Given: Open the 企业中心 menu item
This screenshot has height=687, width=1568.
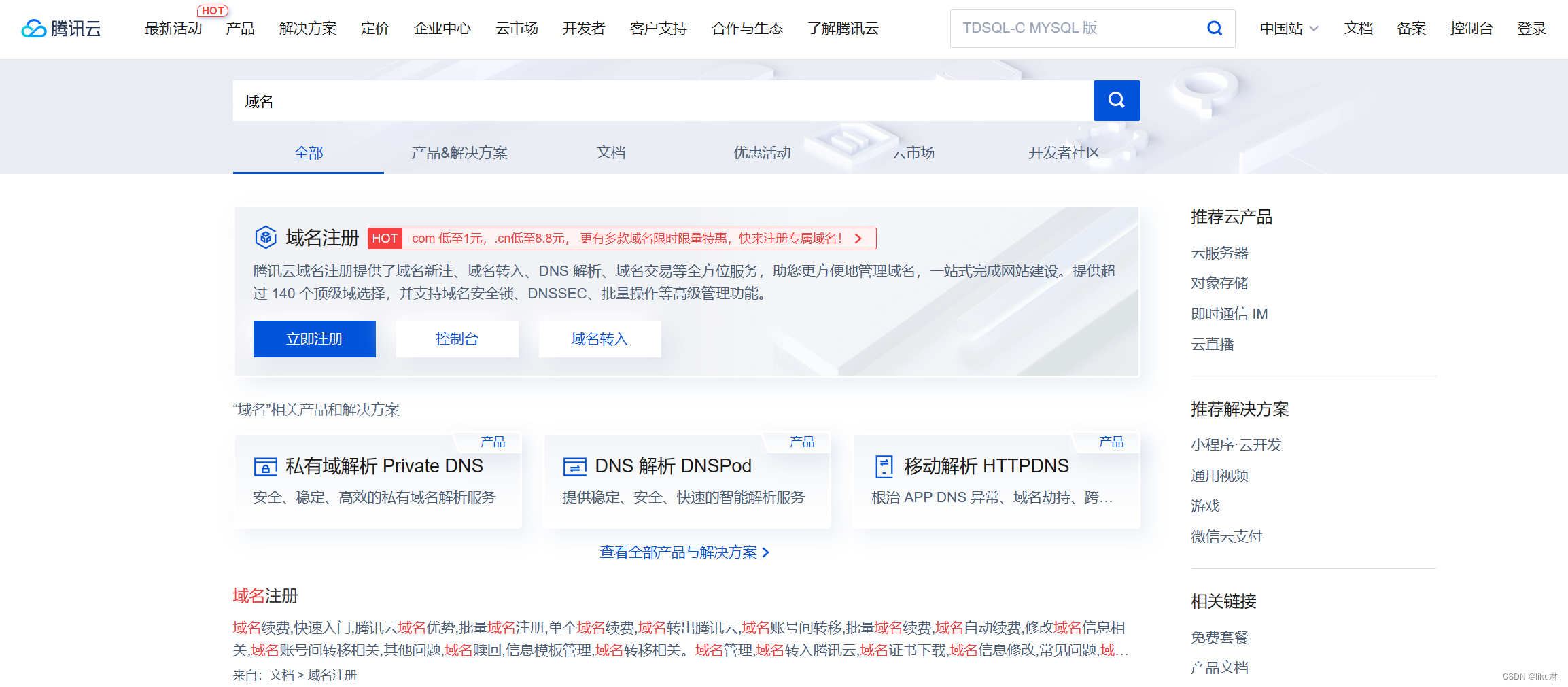Looking at the screenshot, I should 442,29.
